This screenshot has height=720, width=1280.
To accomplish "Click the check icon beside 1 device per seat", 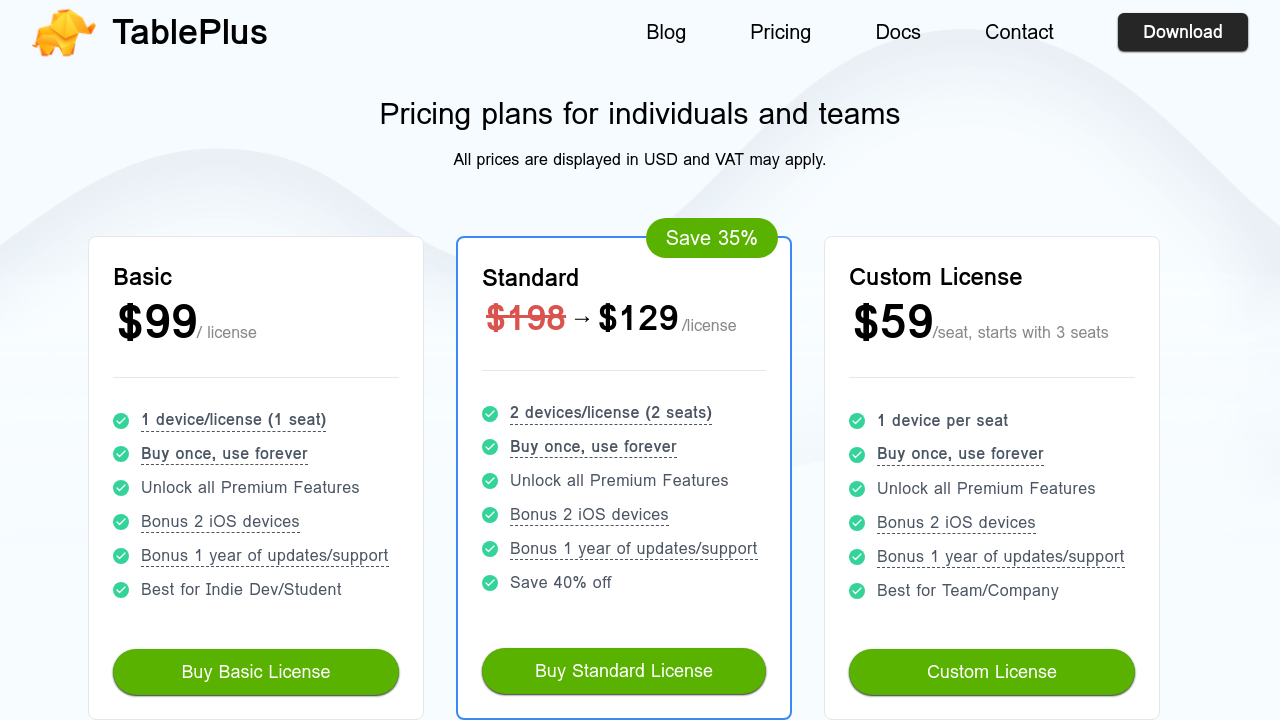I will coord(857,421).
